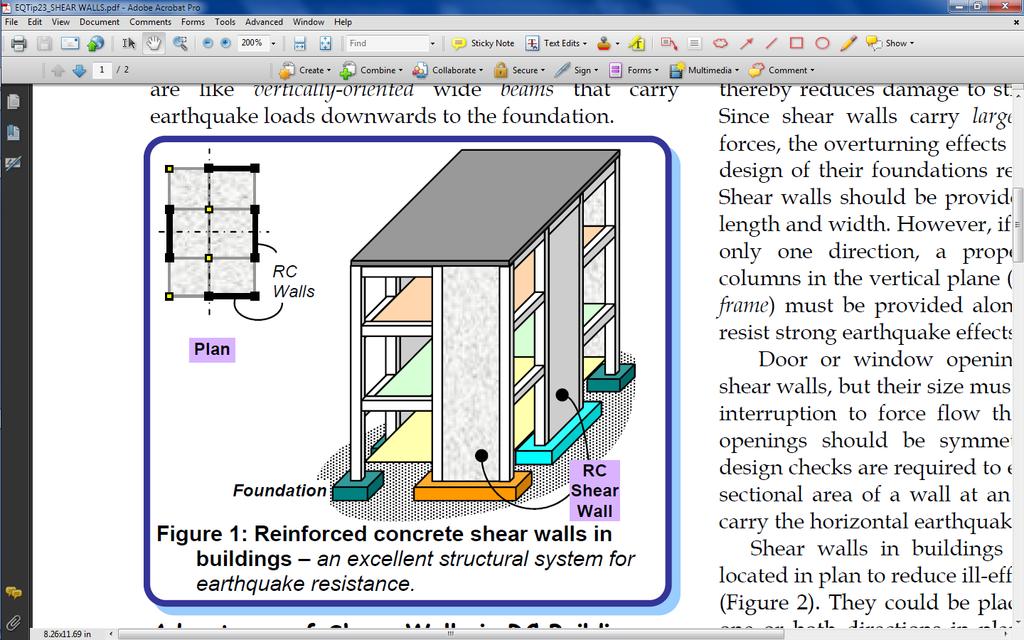Screen dimensions: 1024x640
Task: Choose the Select text cursor tool
Action: (x=128, y=44)
